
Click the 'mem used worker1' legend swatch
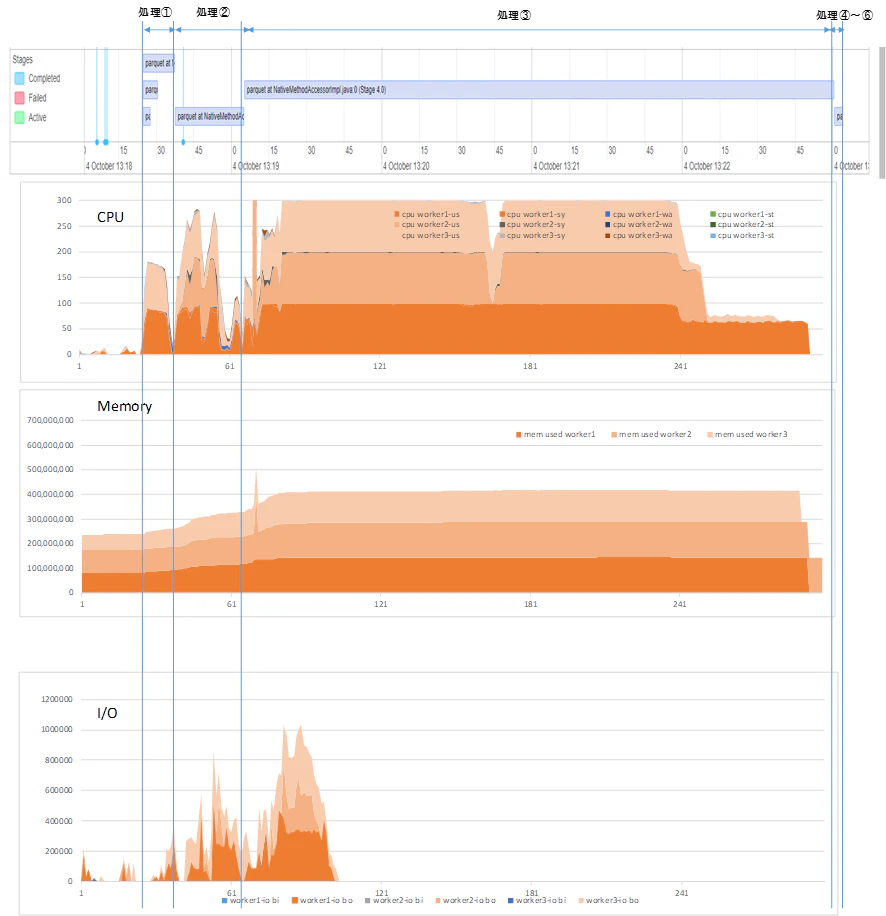[x=519, y=435]
